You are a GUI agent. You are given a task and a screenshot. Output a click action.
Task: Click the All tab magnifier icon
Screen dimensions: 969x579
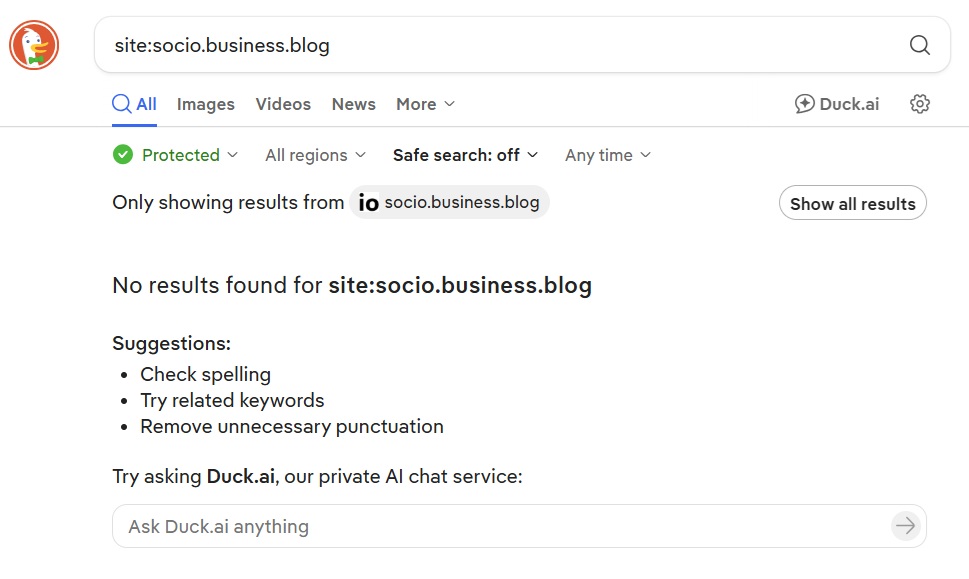point(121,104)
